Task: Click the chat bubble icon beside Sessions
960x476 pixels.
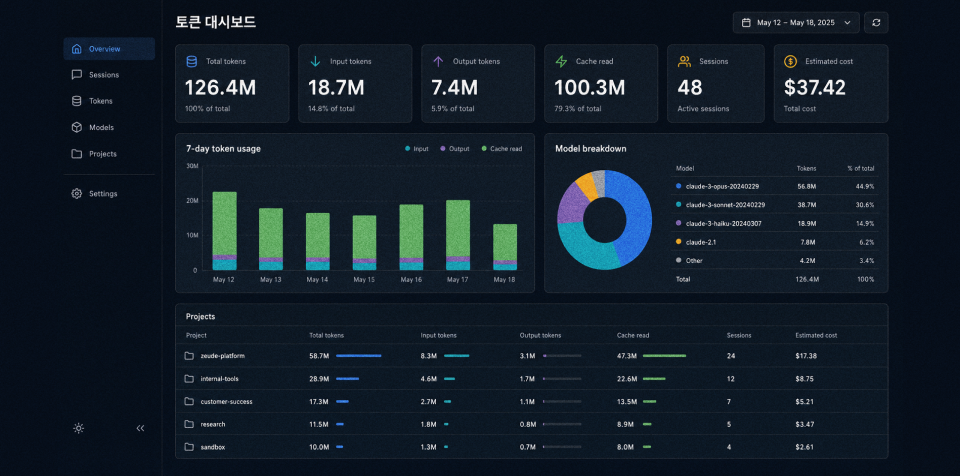Action: pyautogui.click(x=77, y=75)
